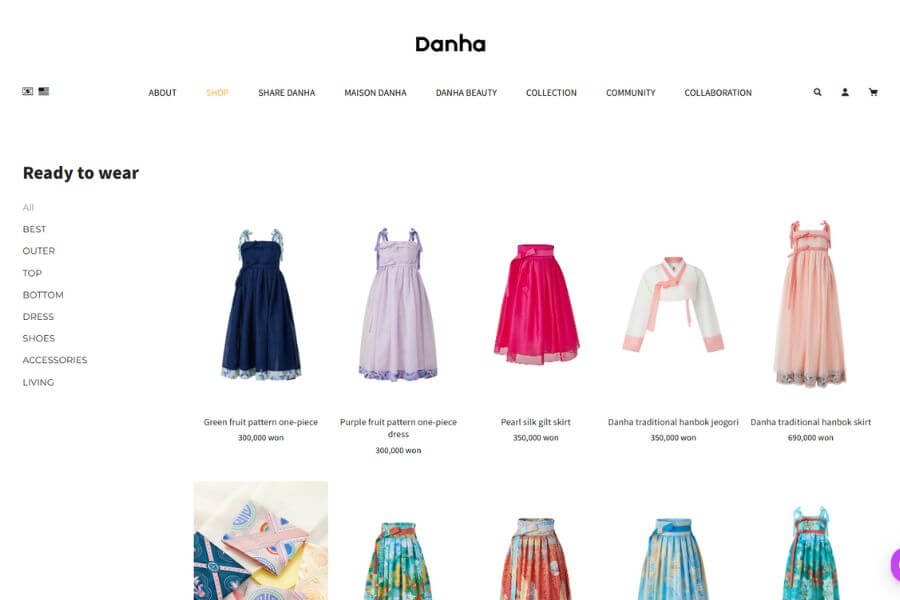Open the user account icon
900x600 pixels.
845,92
